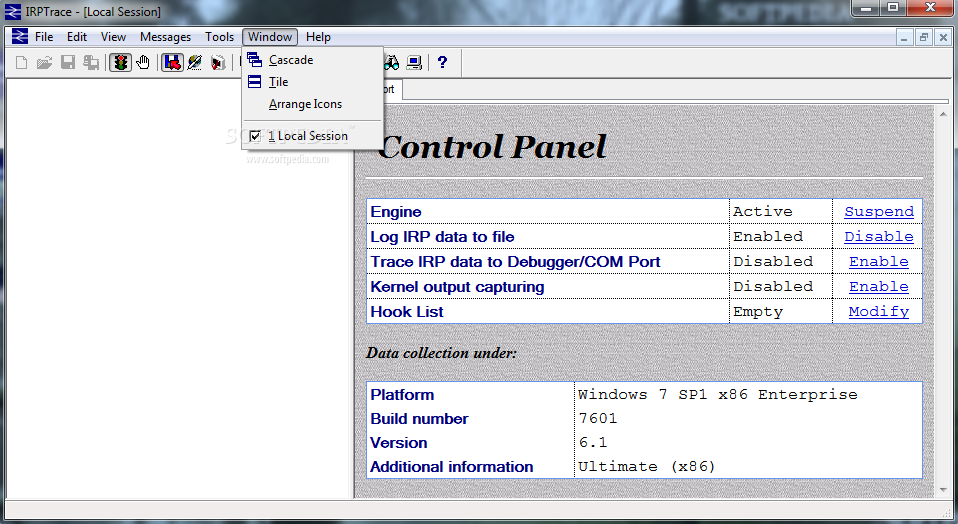The height and width of the screenshot is (524, 958).
Task: Click the Save All toolbar icon
Action: (x=91, y=62)
